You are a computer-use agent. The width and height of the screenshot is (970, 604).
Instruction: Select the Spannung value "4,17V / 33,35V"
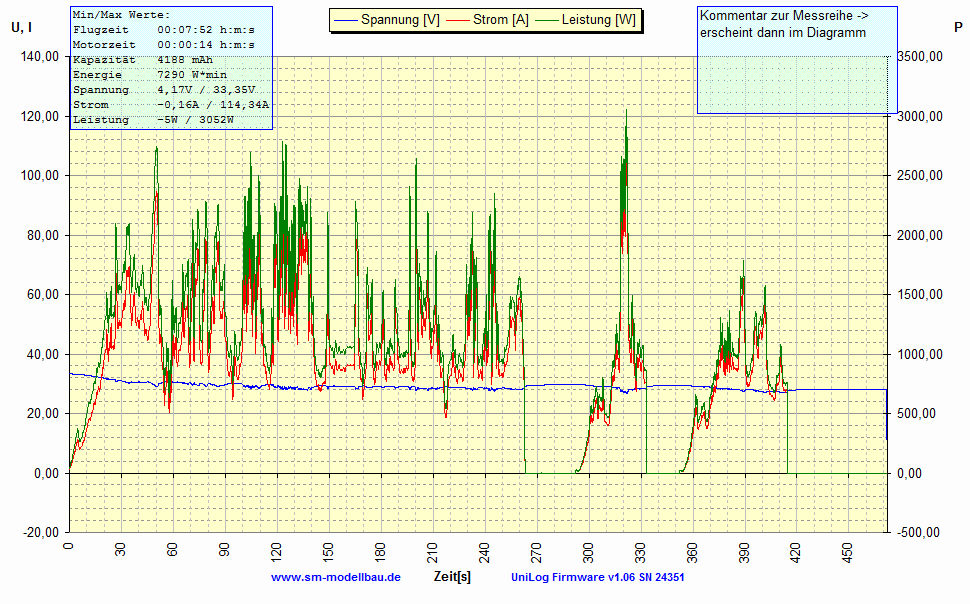pyautogui.click(x=206, y=90)
